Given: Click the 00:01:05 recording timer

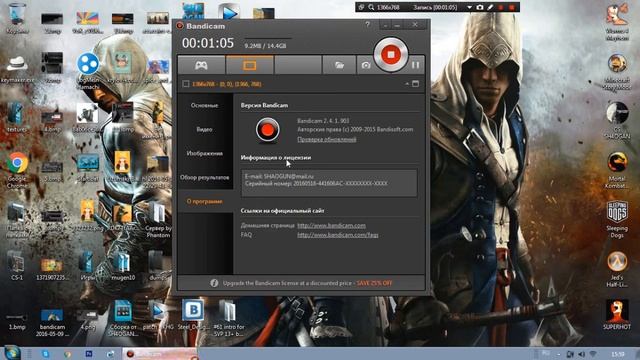Looking at the screenshot, I should [208, 43].
